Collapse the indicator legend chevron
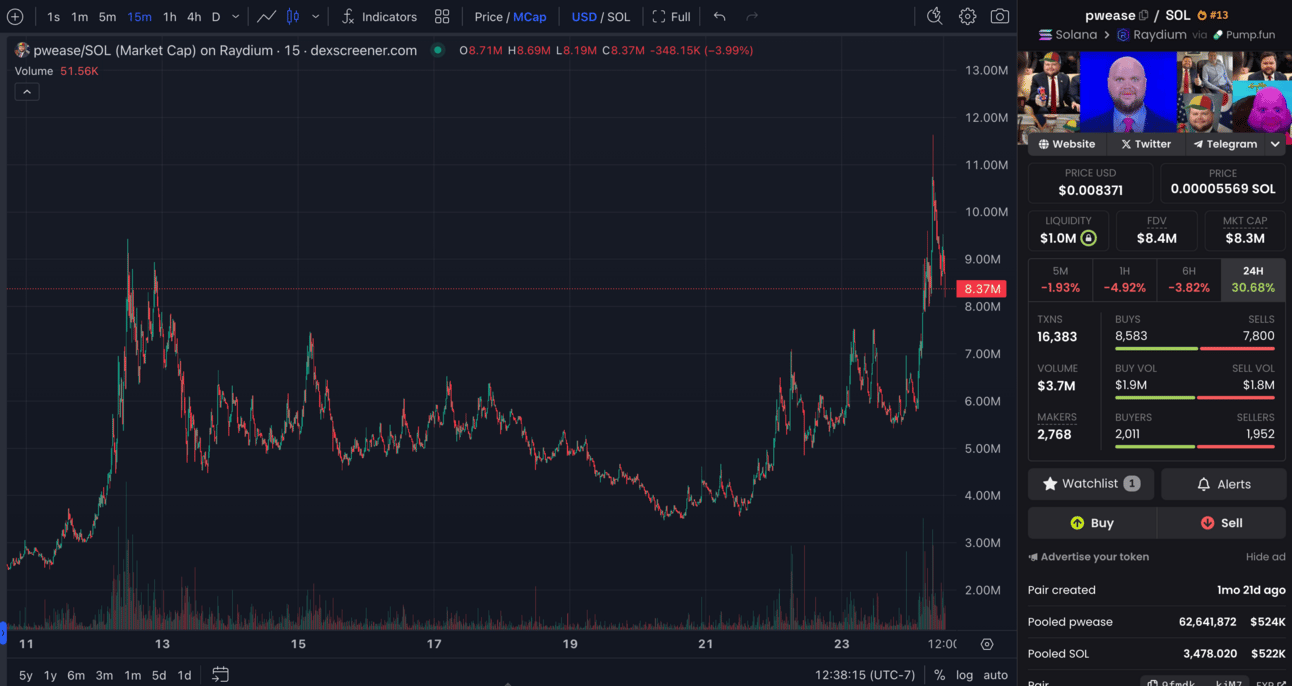 tap(27, 92)
